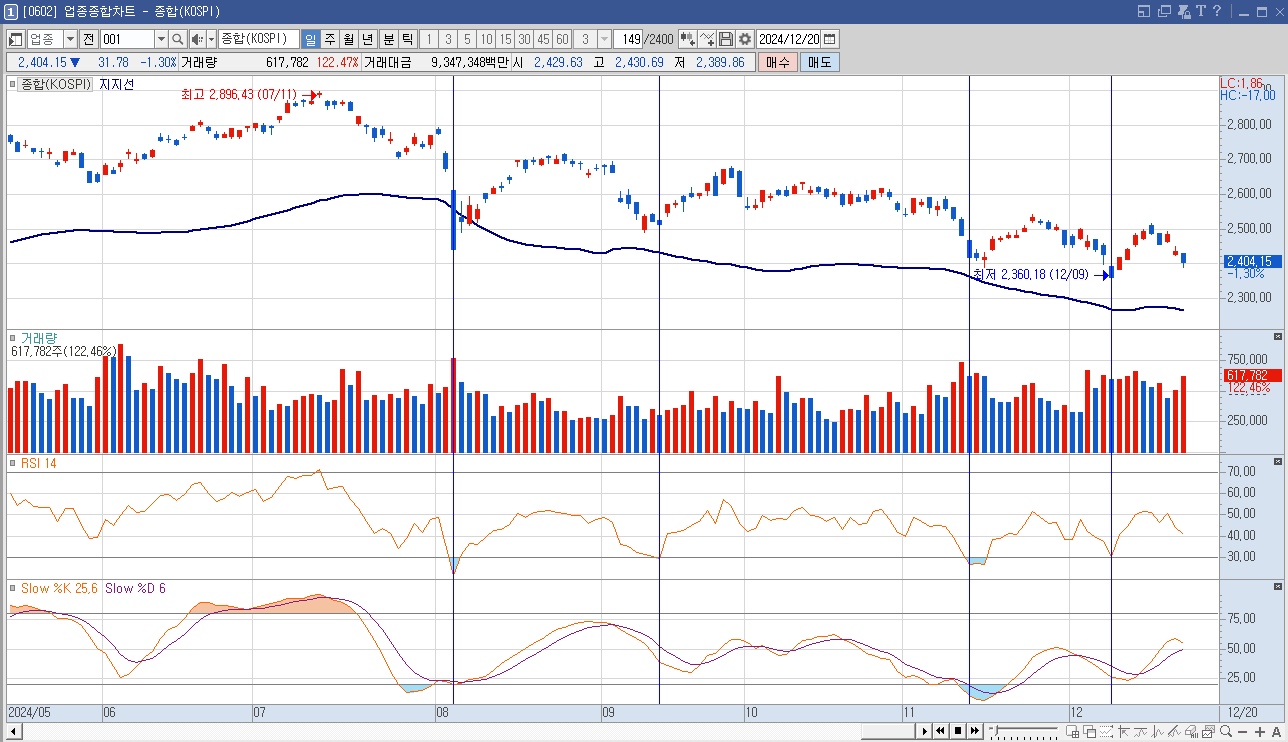The width and height of the screenshot is (1288, 742).
Task: Open the 업종 category dropdown arrow
Action: pyautogui.click(x=70, y=39)
